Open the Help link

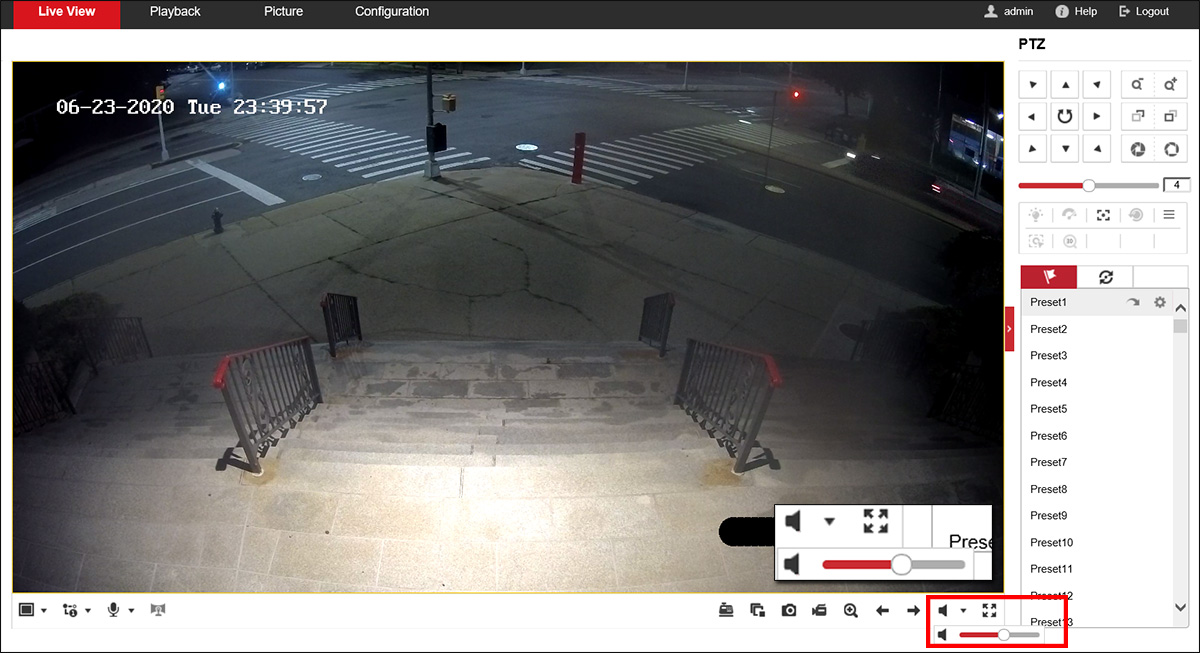pyautogui.click(x=1076, y=12)
